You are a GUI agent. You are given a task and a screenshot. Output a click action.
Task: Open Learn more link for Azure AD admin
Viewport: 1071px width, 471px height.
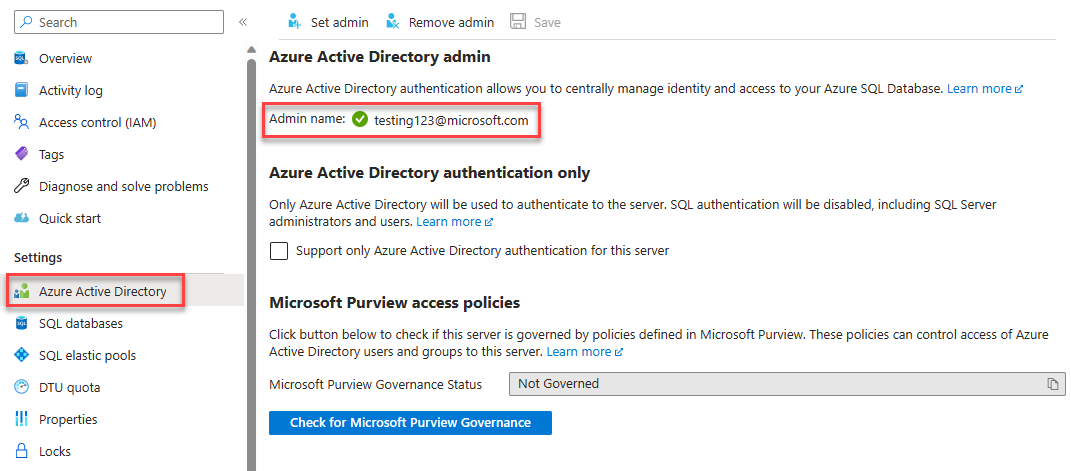984,89
